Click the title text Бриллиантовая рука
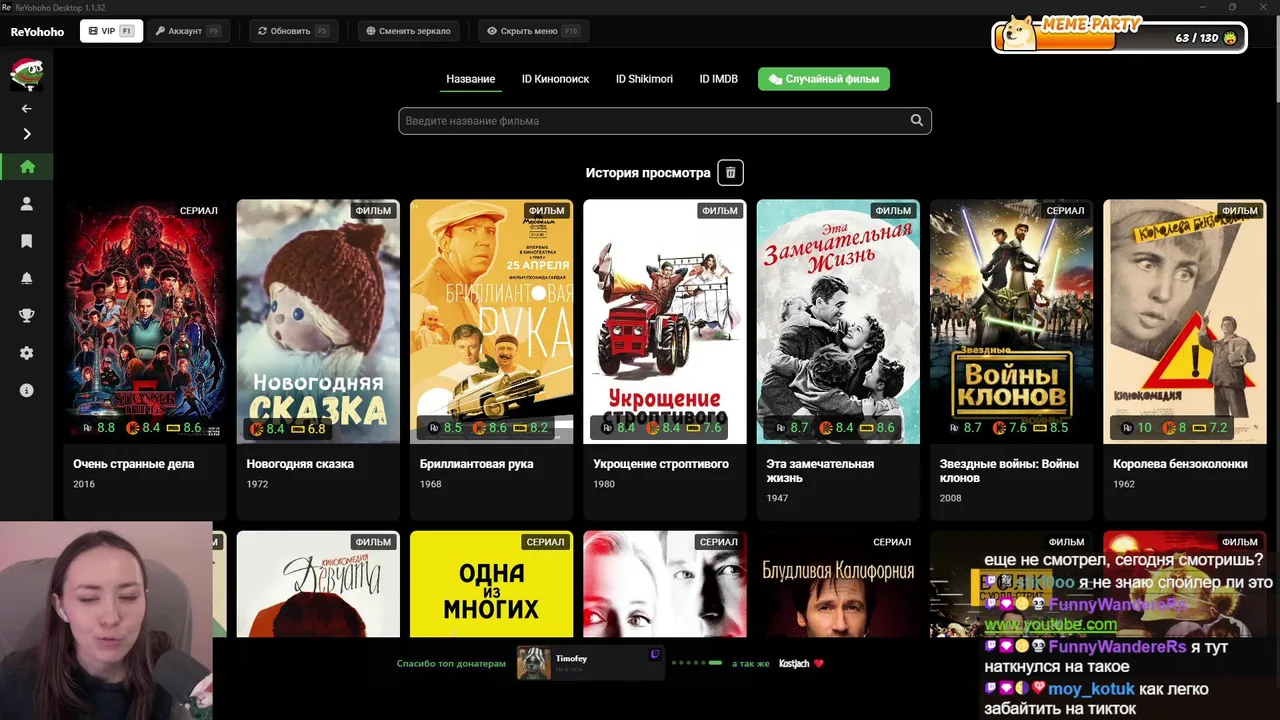The image size is (1280, 720). pyautogui.click(x=477, y=464)
